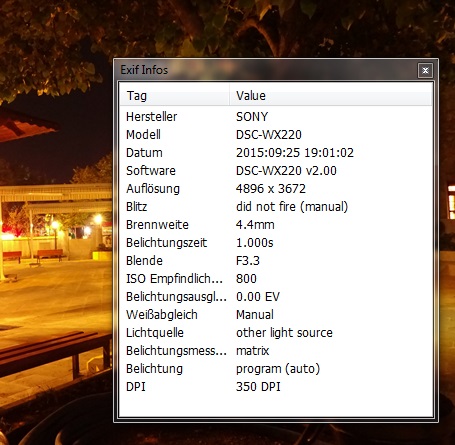
Task: Select the Belichtungsmess... row
Action: click(x=276, y=351)
